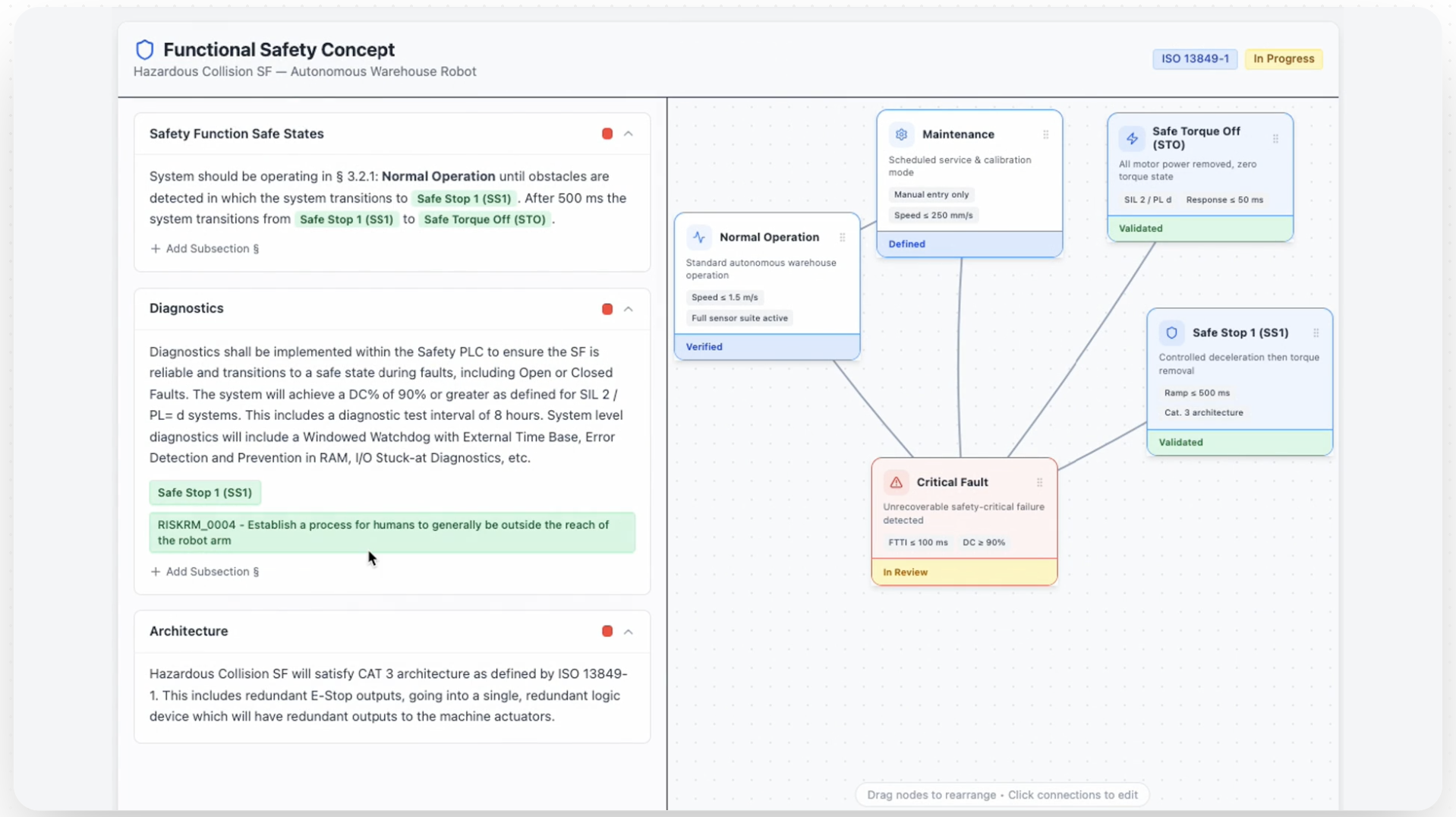Toggle the red indicator on Diagnostics section

(x=607, y=309)
